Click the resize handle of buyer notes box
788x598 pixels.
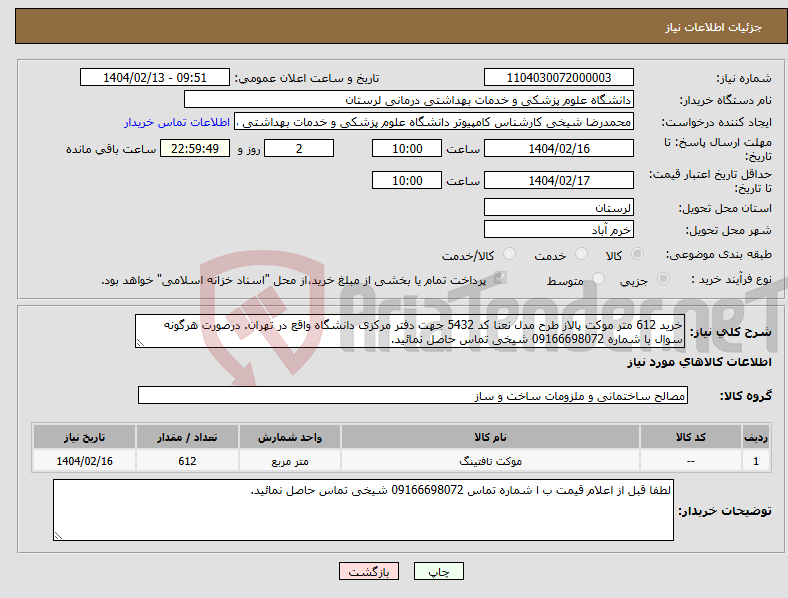pos(58,536)
